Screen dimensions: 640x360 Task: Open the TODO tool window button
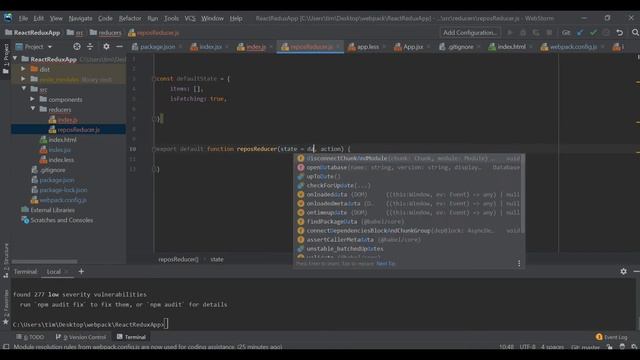pyautogui.click(x=30, y=337)
